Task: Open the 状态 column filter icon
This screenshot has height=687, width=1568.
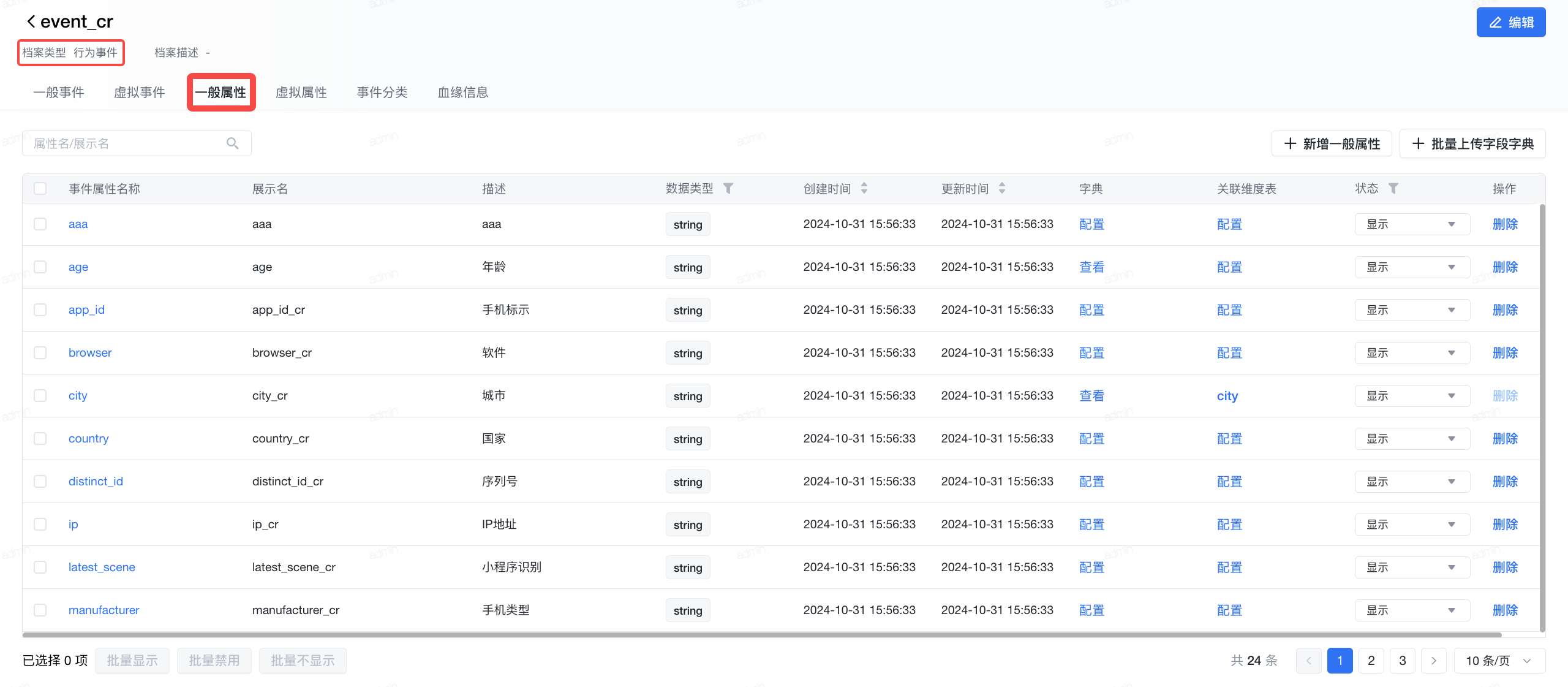Action: (1393, 188)
